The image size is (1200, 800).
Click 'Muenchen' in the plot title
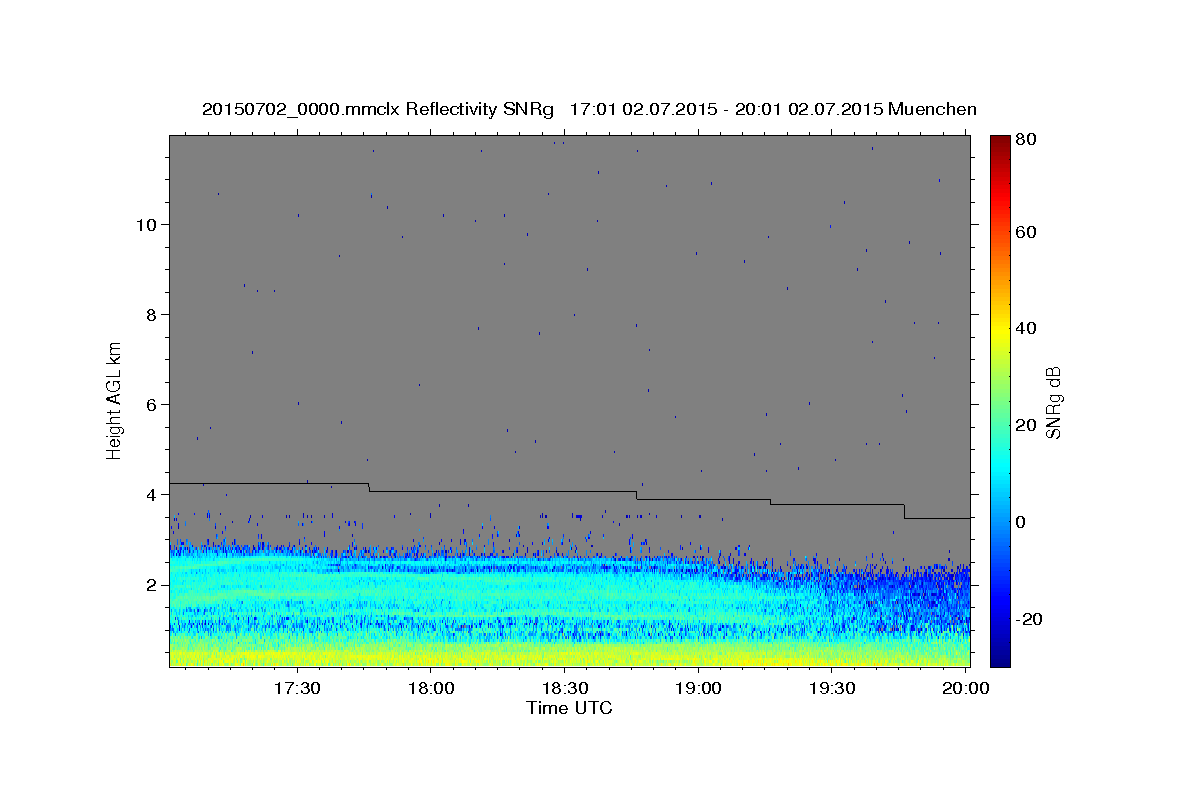933,109
